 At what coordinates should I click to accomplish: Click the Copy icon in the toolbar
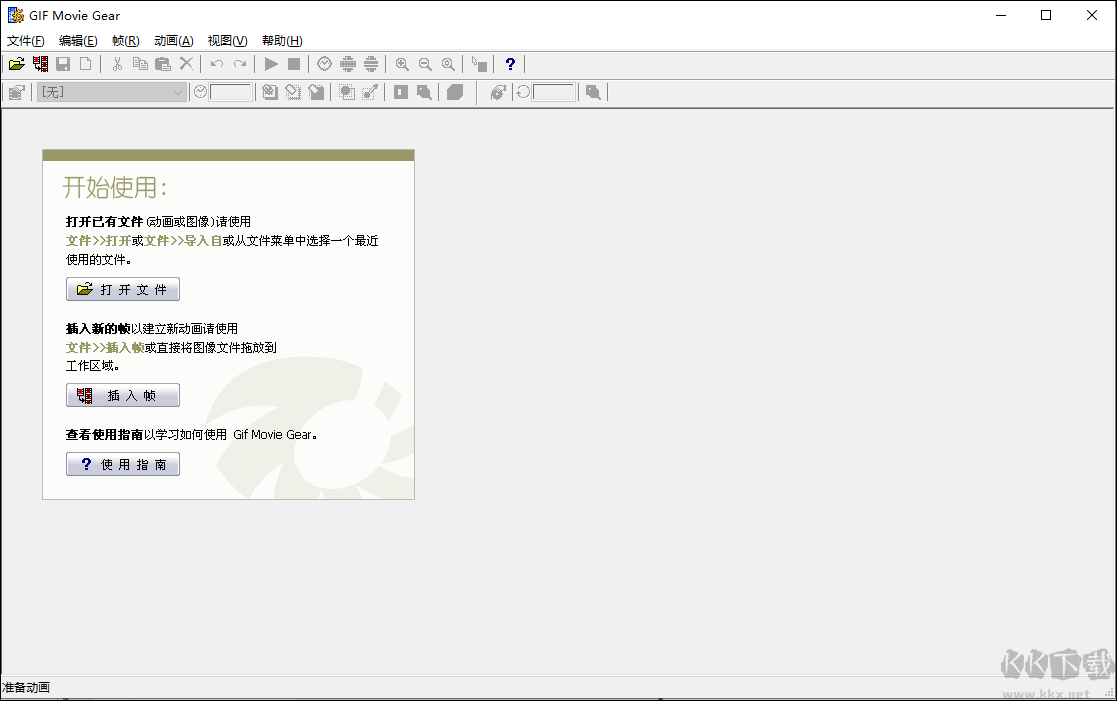140,64
